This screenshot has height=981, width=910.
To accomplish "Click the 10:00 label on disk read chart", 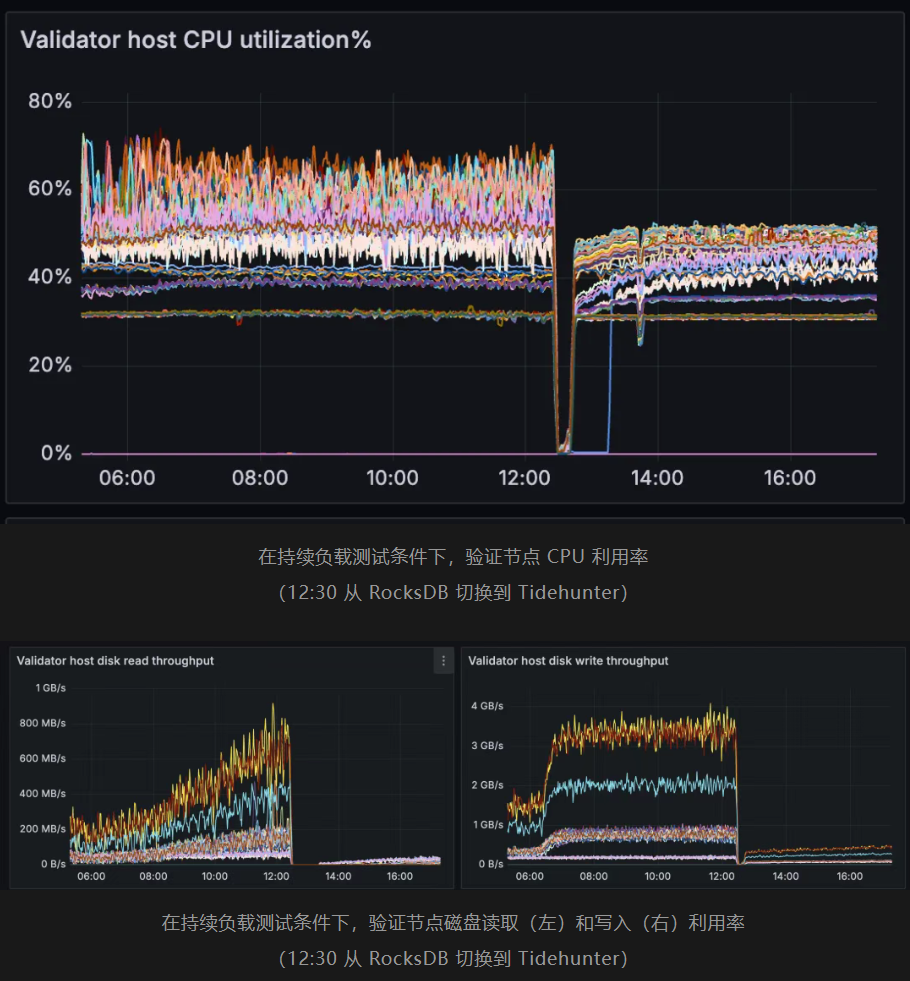I will pyautogui.click(x=215, y=876).
